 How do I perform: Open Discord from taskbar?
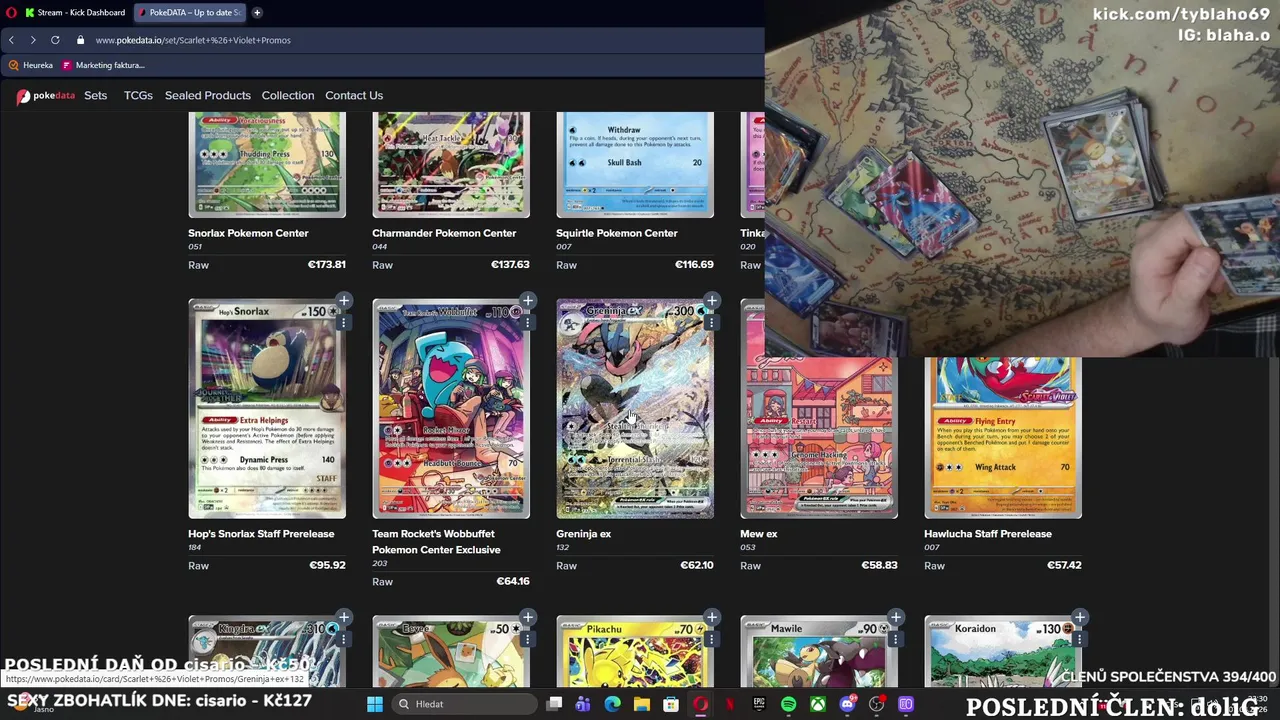(x=847, y=704)
